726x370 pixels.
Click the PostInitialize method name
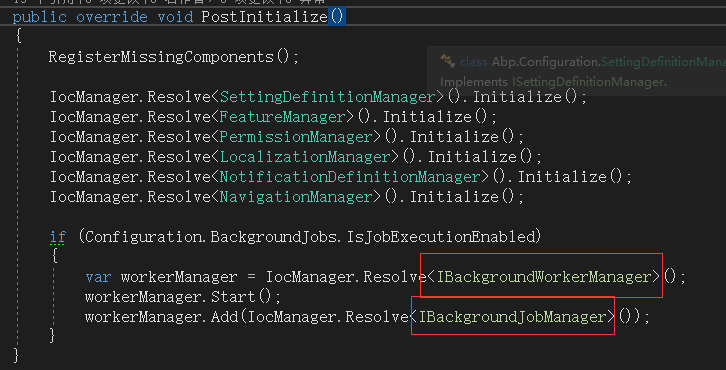264,18
